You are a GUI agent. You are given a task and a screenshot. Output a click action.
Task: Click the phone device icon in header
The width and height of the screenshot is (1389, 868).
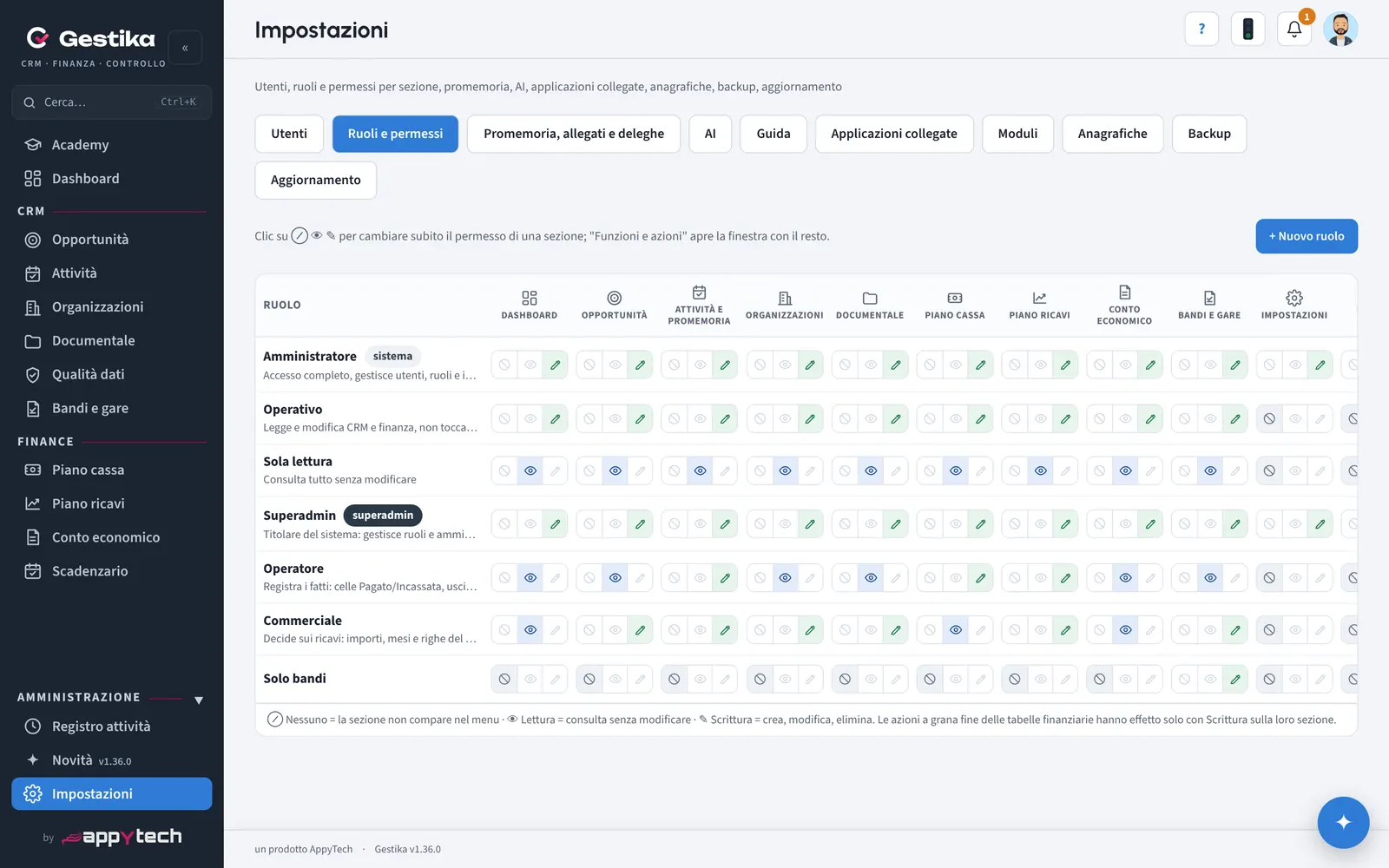click(x=1247, y=29)
